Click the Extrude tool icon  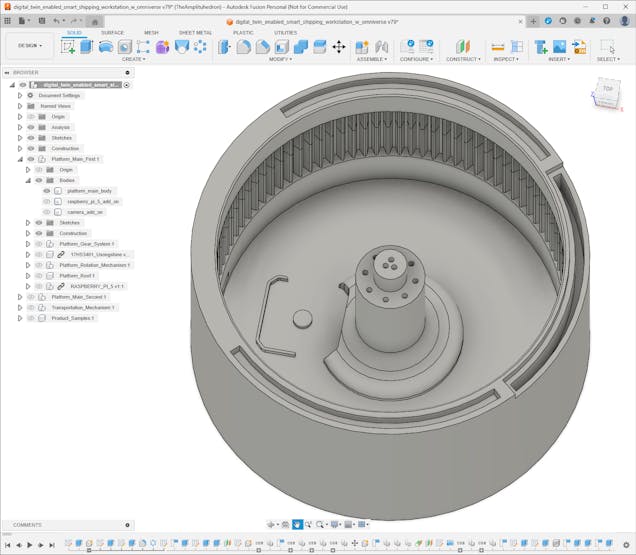(x=87, y=46)
